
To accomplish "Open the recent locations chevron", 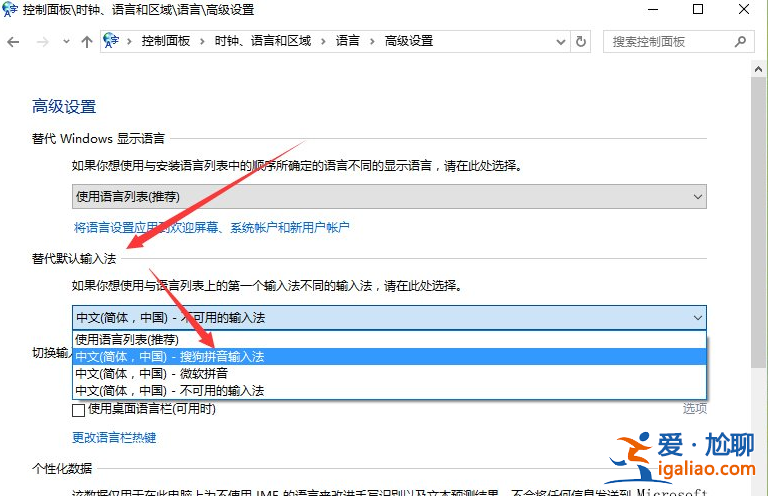I will pos(66,42).
